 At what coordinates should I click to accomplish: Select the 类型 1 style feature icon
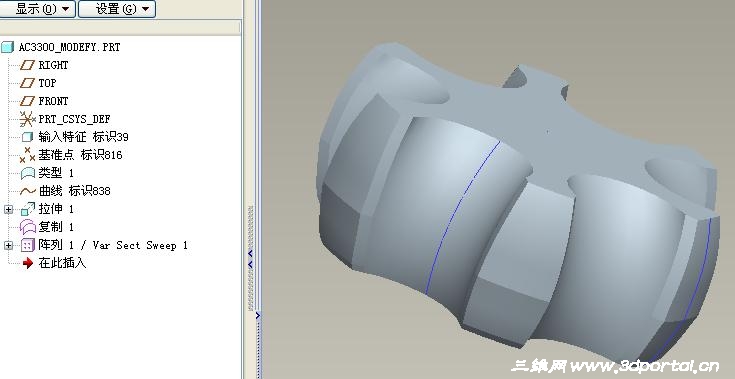coord(28,173)
